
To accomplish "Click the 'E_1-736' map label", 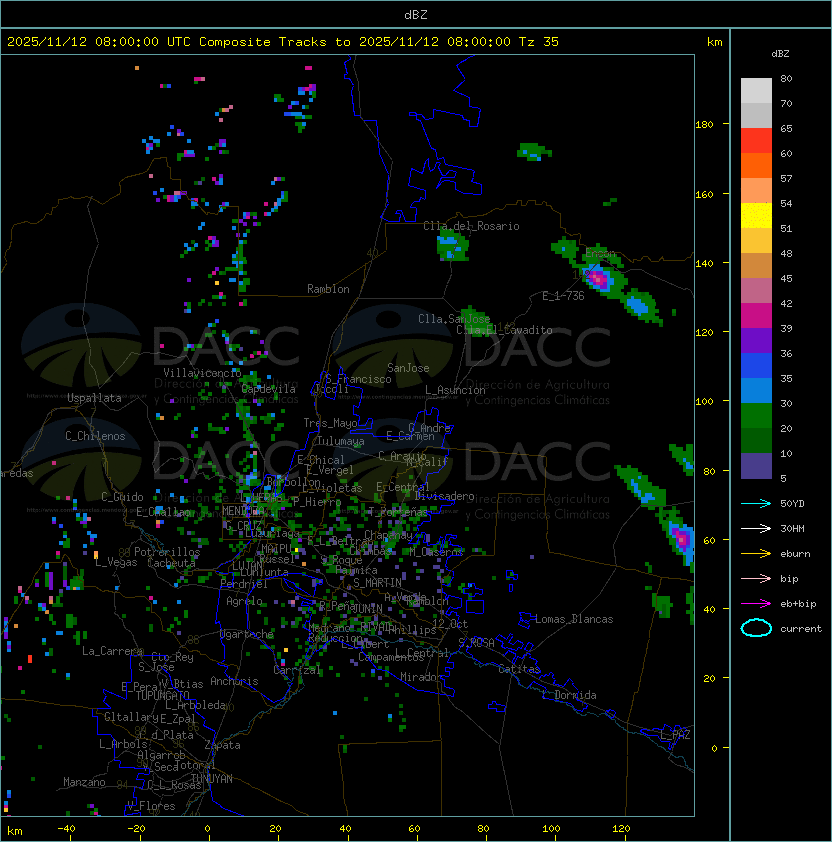I will [563, 296].
